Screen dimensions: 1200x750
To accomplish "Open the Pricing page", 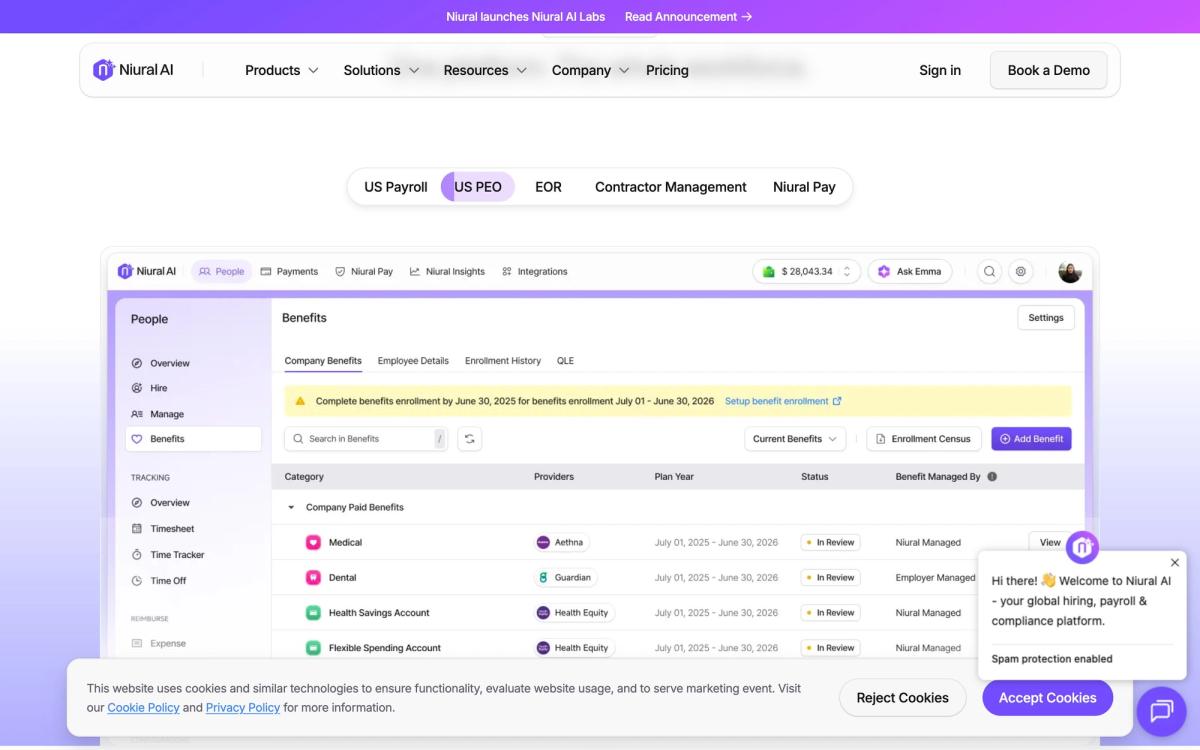I will point(667,70).
